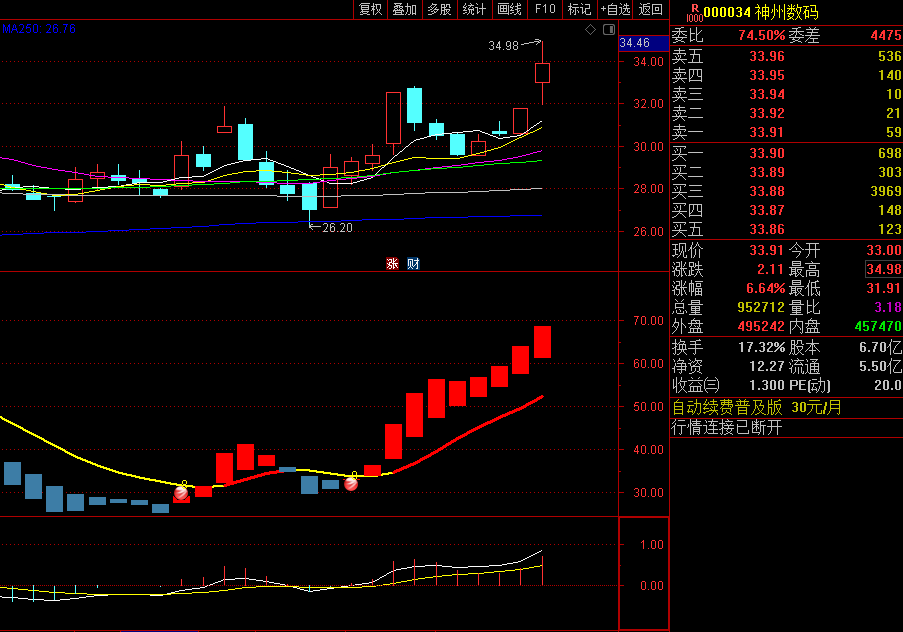Image resolution: width=903 pixels, height=632 pixels.
Task: Open the 自动续费普及版 30元/月 link
Action: tap(756, 407)
